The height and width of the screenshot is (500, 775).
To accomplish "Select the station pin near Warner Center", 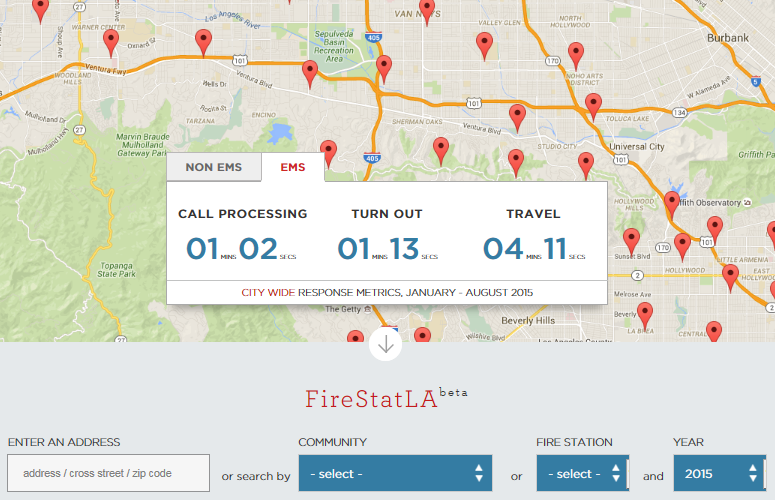I will click(111, 43).
